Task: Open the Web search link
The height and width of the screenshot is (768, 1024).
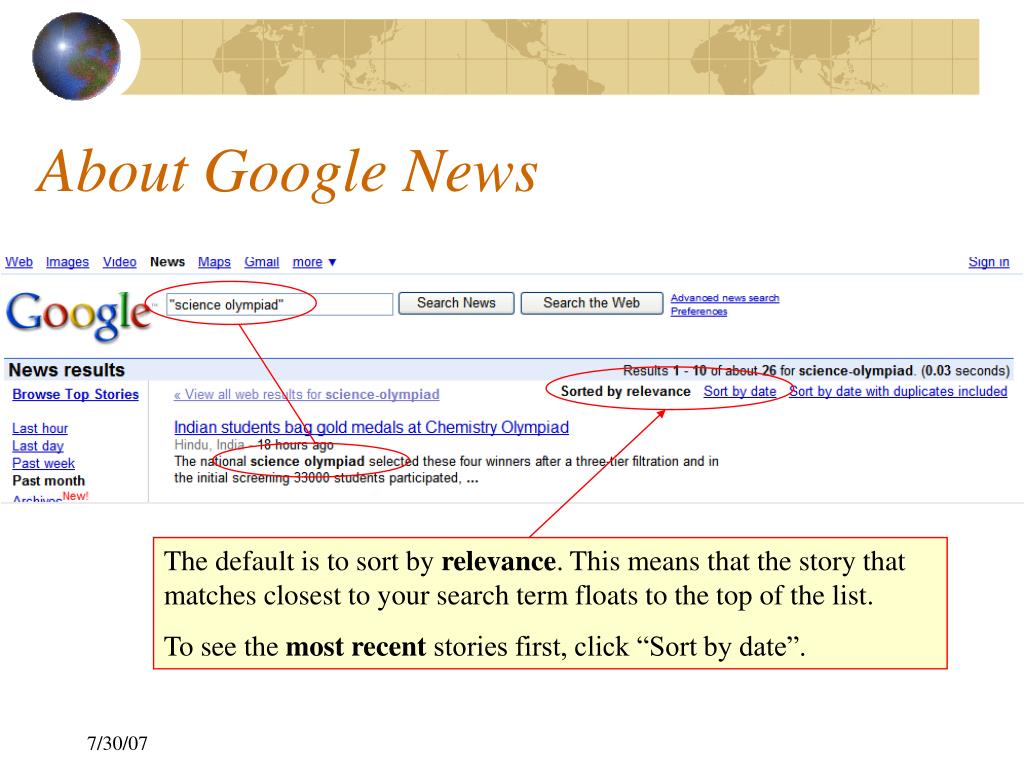Action: (x=19, y=262)
